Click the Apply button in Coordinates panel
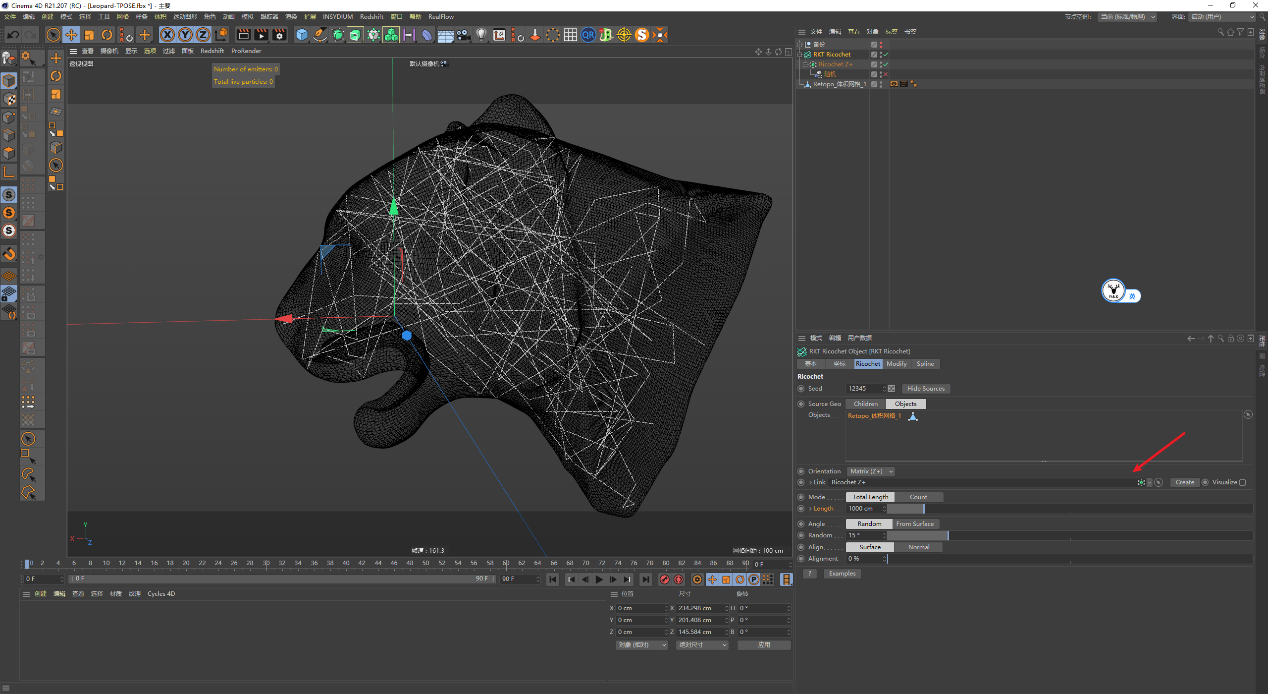 [764, 645]
